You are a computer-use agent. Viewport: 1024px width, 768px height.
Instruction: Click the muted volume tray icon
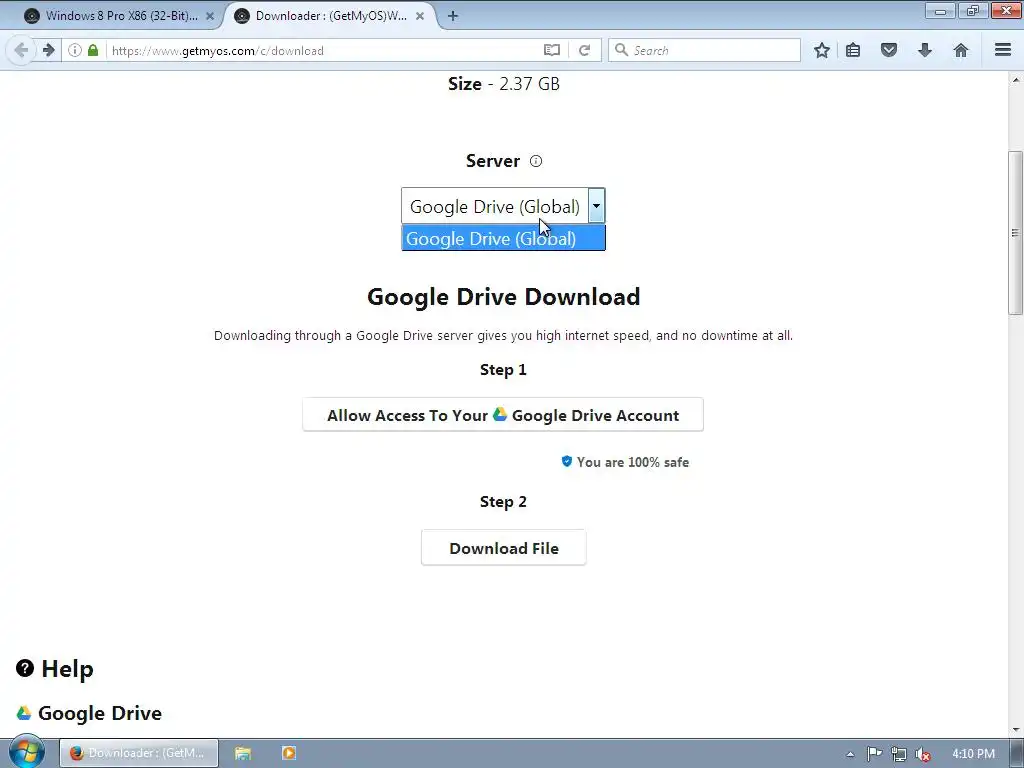pyautogui.click(x=922, y=754)
